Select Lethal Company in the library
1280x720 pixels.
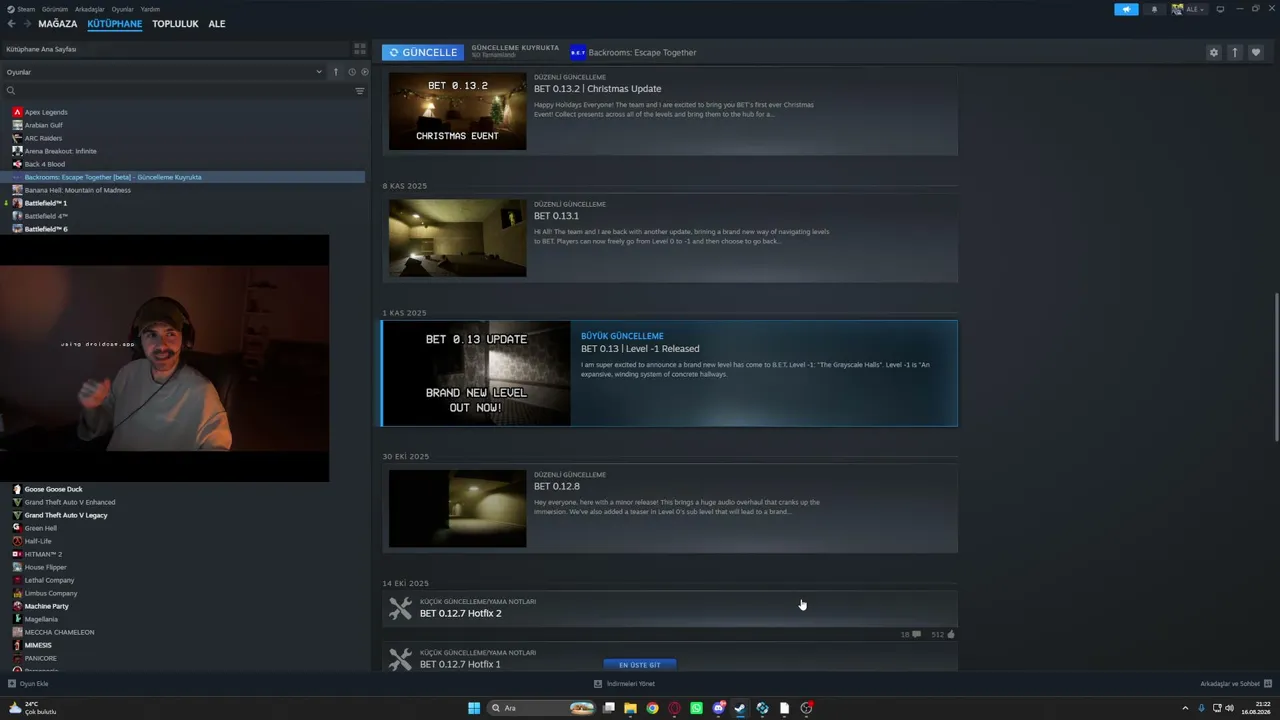point(49,580)
